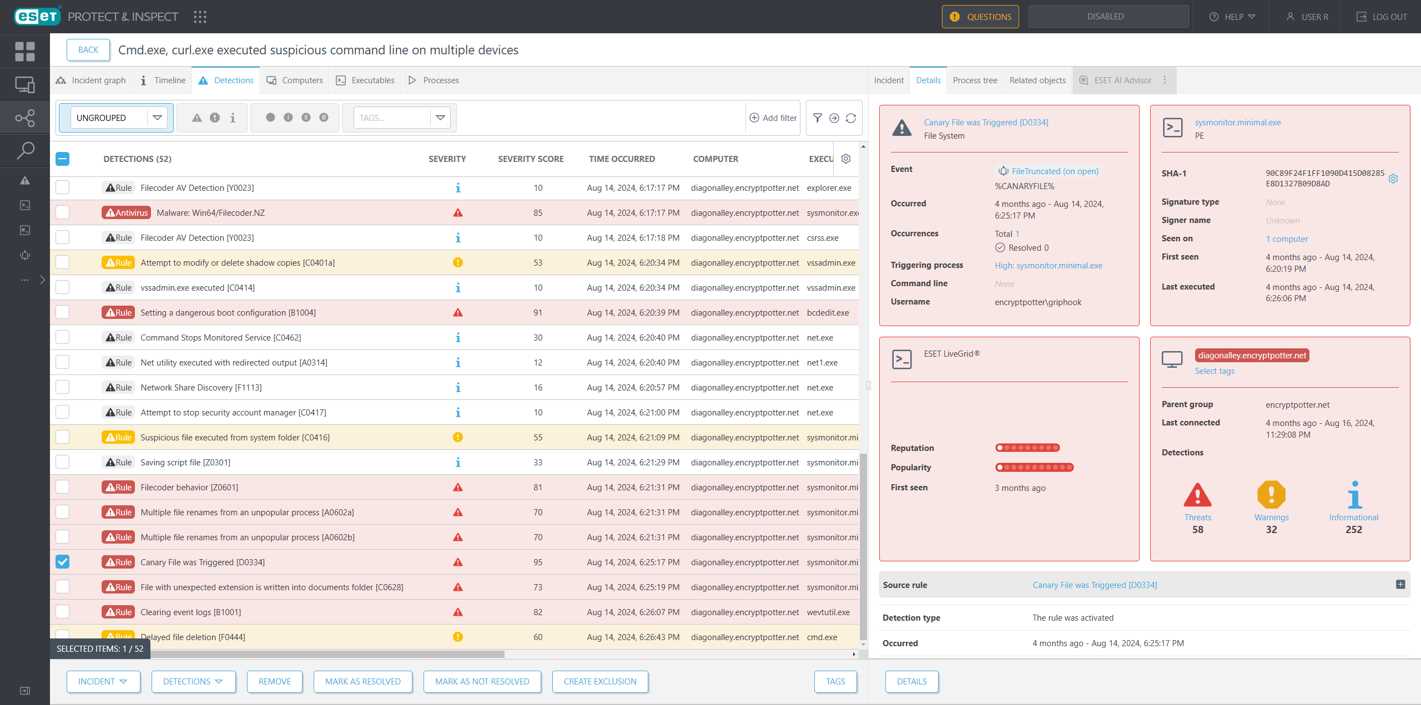Viewport: 1421px width, 705px height.
Task: Open the Dashboard icon in left sidebar
Action: pos(25,51)
